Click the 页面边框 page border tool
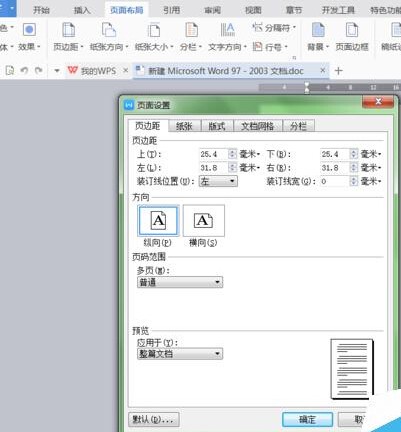 click(x=352, y=37)
